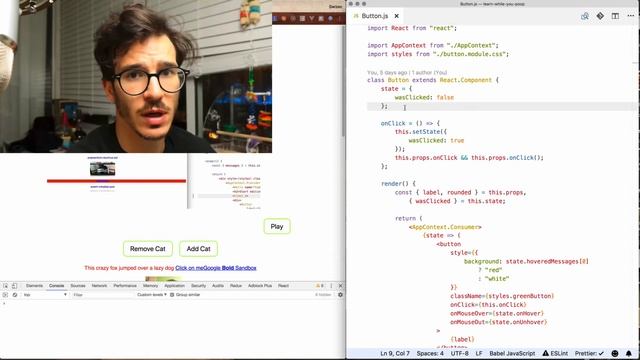Click the 'onMouseOver={state.onHover}' line
This screenshot has height=360, width=640.
[497, 313]
